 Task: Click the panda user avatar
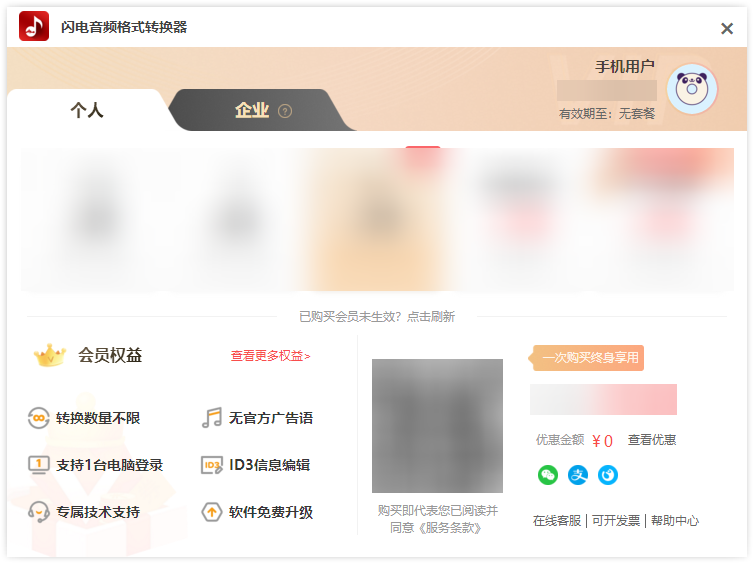692,89
